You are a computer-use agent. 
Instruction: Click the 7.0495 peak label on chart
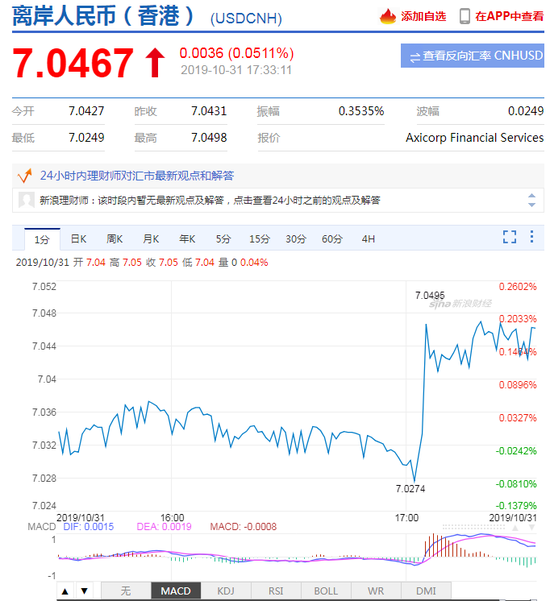pyautogui.click(x=430, y=296)
